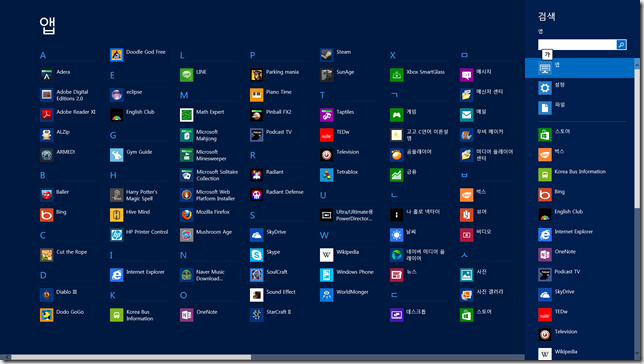The height and width of the screenshot is (364, 644).
Task: Click "Harry Potter's Magic Spell" label
Action: click(x=142, y=195)
